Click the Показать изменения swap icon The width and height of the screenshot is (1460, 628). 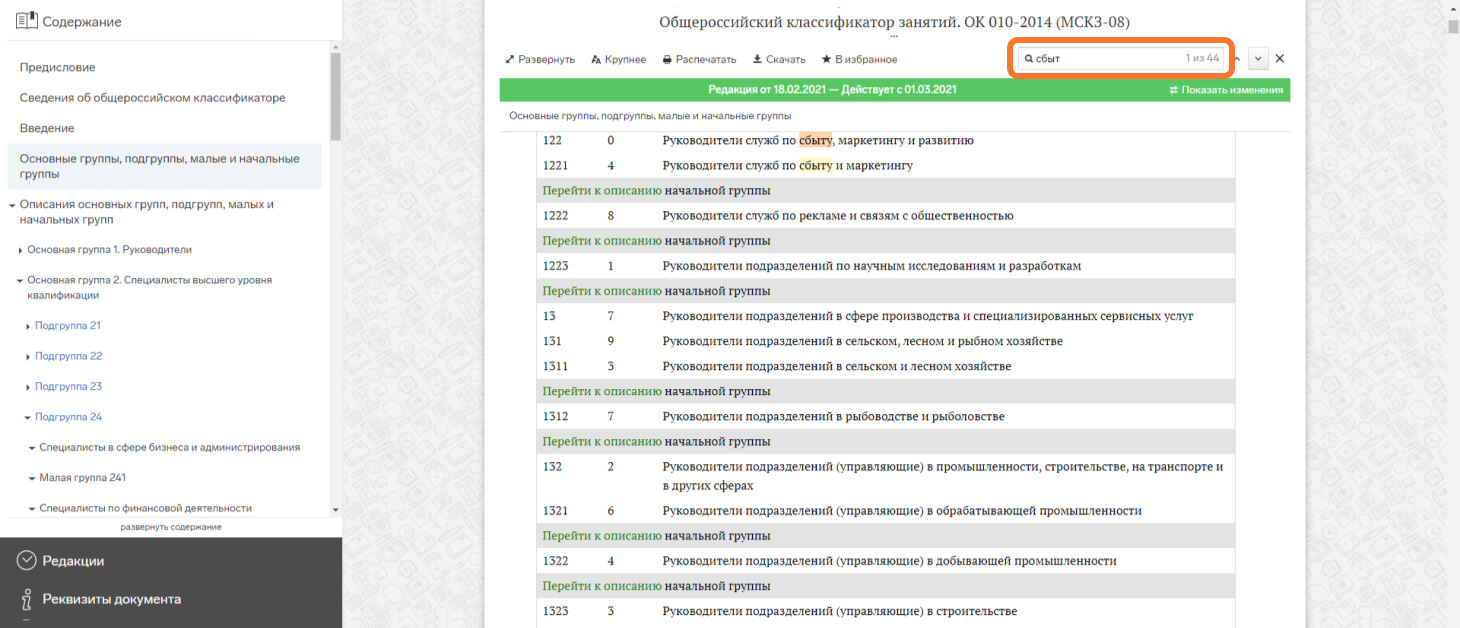1174,90
